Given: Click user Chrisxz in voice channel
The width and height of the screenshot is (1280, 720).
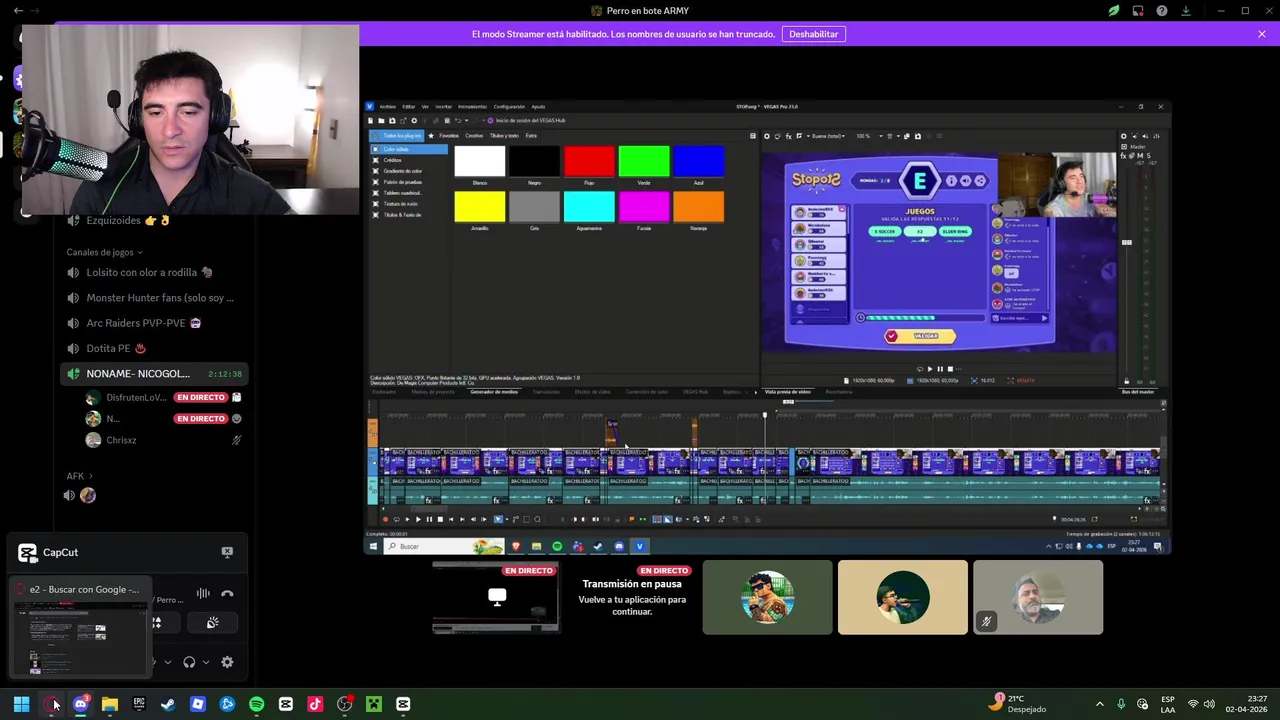Looking at the screenshot, I should [164, 440].
